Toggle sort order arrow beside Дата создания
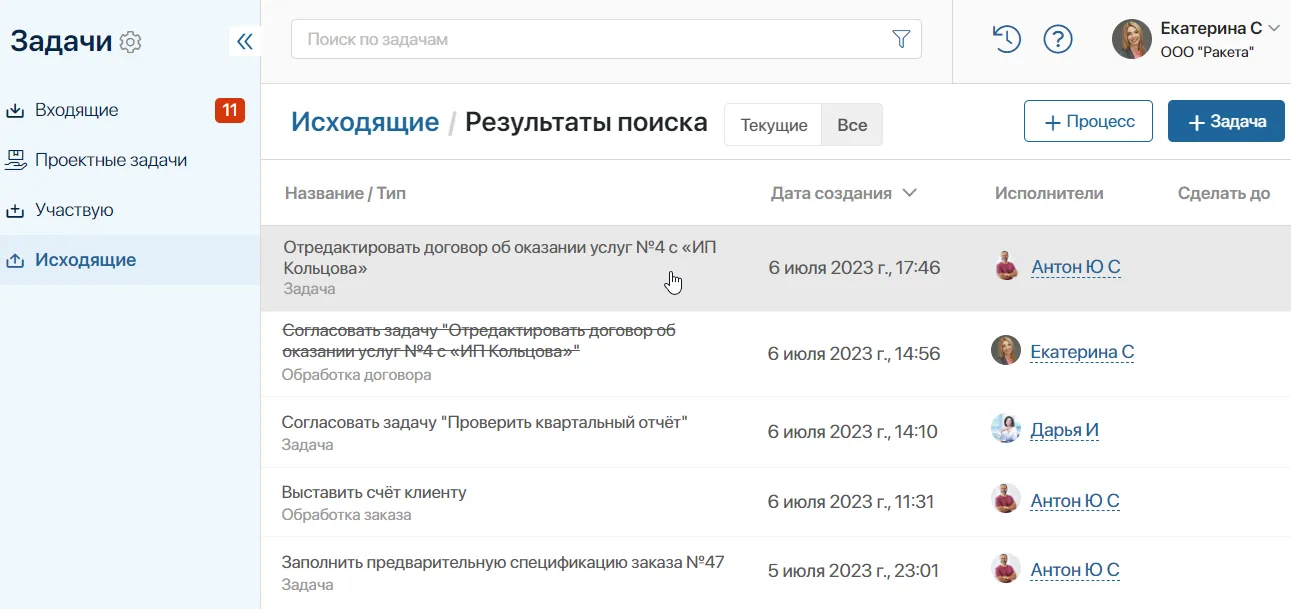 [909, 193]
